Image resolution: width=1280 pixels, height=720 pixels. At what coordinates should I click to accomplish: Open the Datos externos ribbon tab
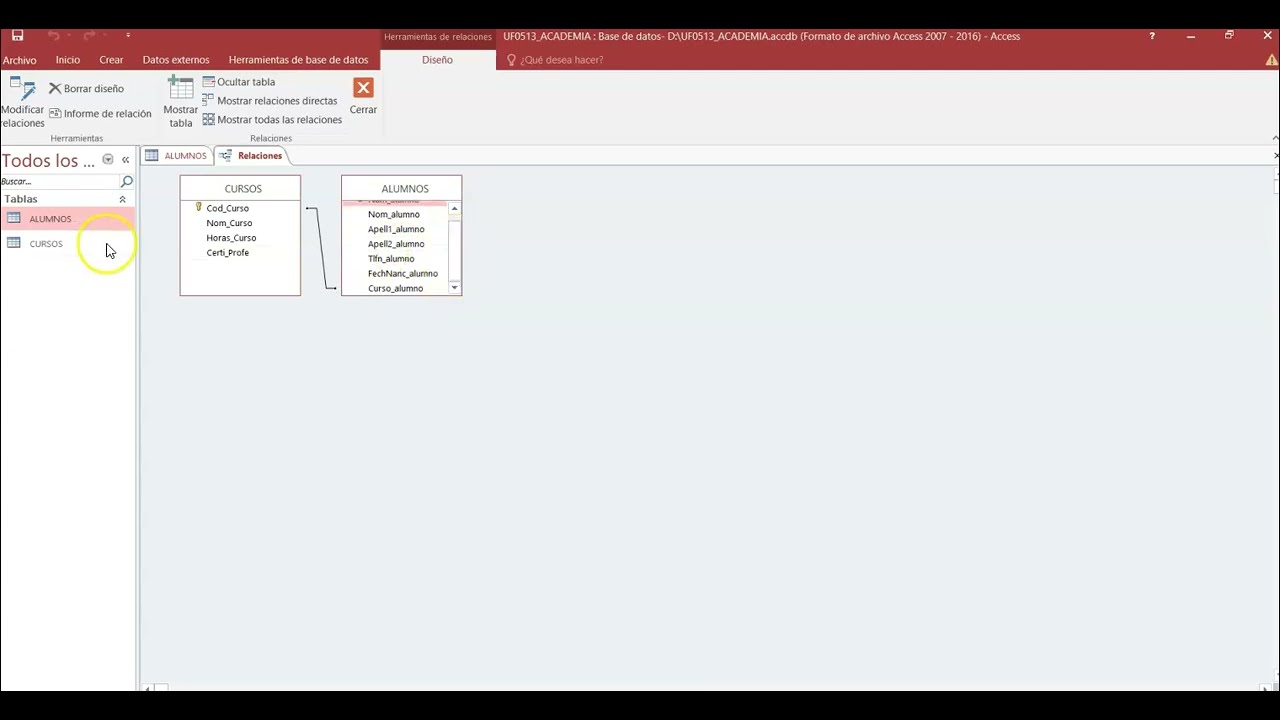click(176, 60)
